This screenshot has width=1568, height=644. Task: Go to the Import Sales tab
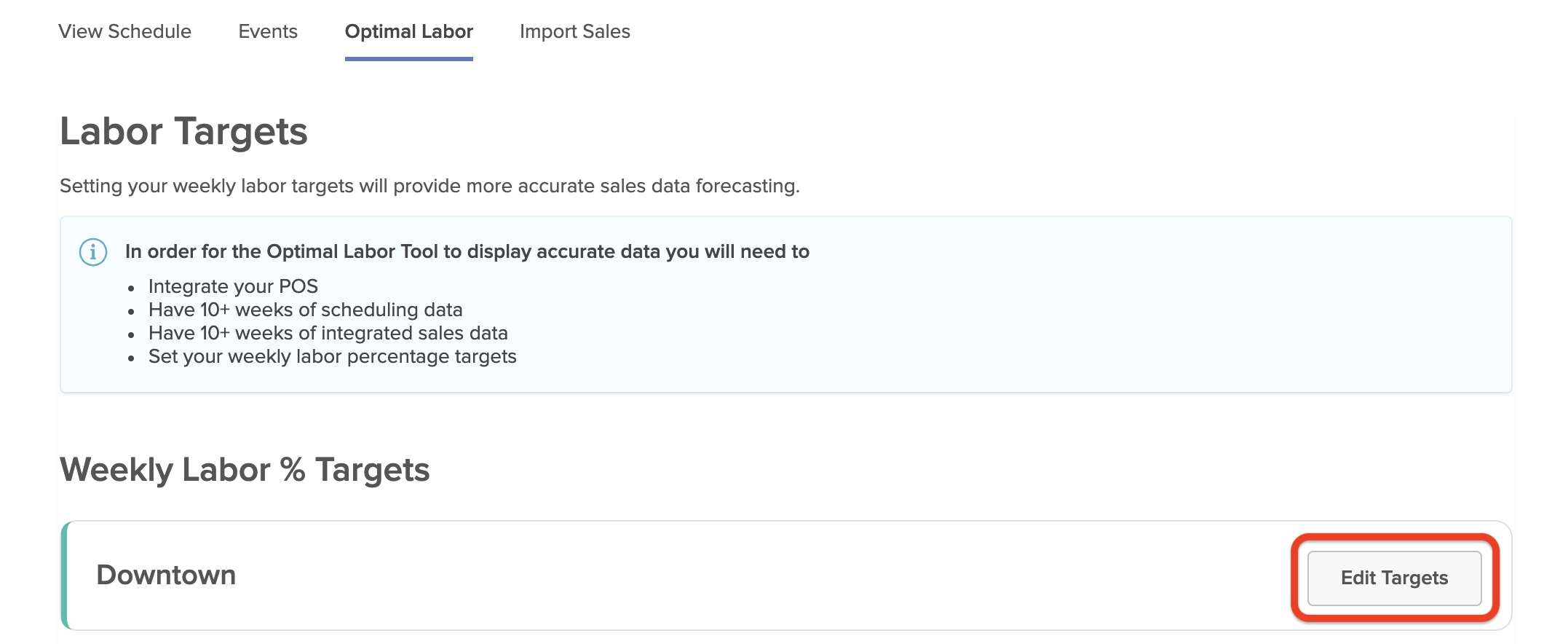pyautogui.click(x=574, y=31)
